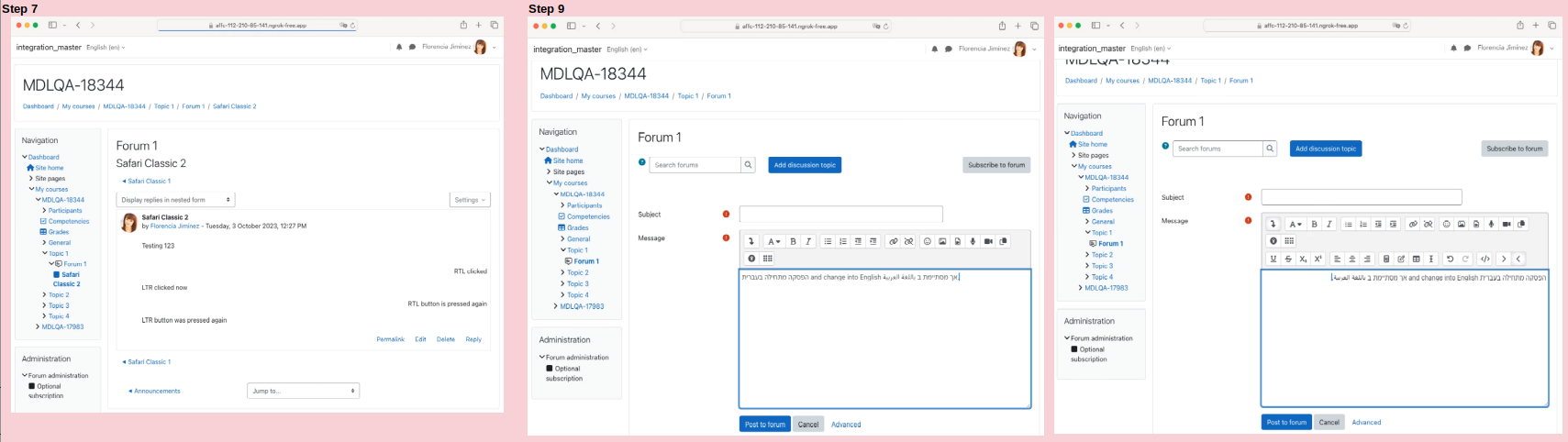Screen dimensions: 1568x442
Task: Open the 'Jump to...' selector
Action: coord(303,391)
